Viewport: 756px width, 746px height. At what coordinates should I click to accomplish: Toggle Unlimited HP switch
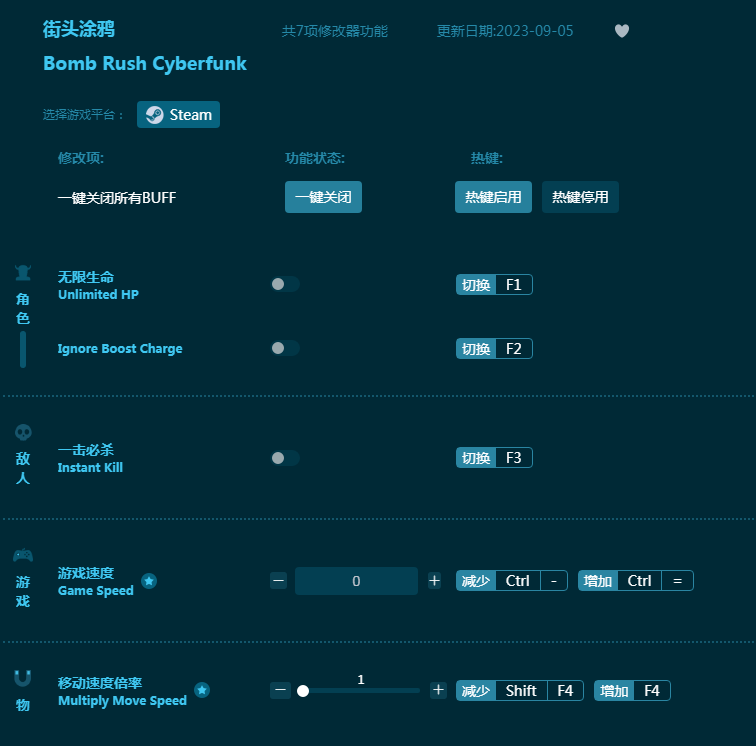pyautogui.click(x=285, y=284)
